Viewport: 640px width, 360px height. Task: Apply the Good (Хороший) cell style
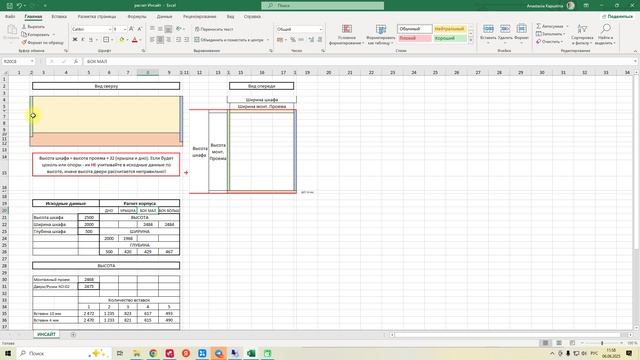click(449, 38)
